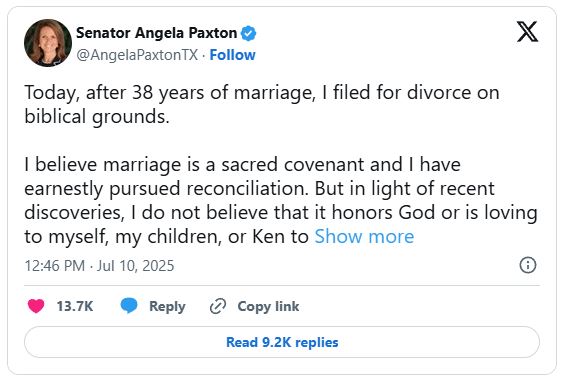Click the 13.7K likes count
The image size is (565, 383).
pos(75,306)
